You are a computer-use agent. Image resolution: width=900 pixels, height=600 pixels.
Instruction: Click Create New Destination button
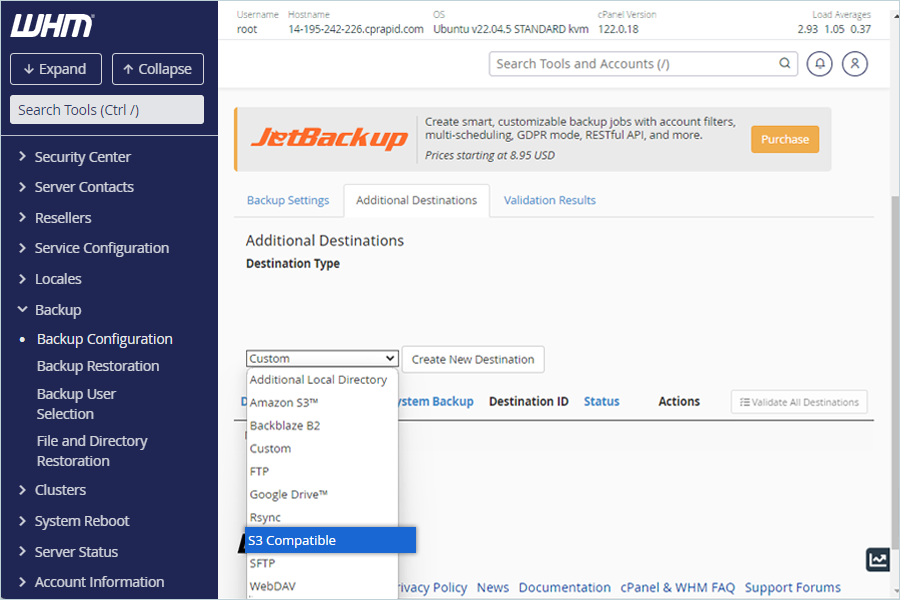[473, 359]
